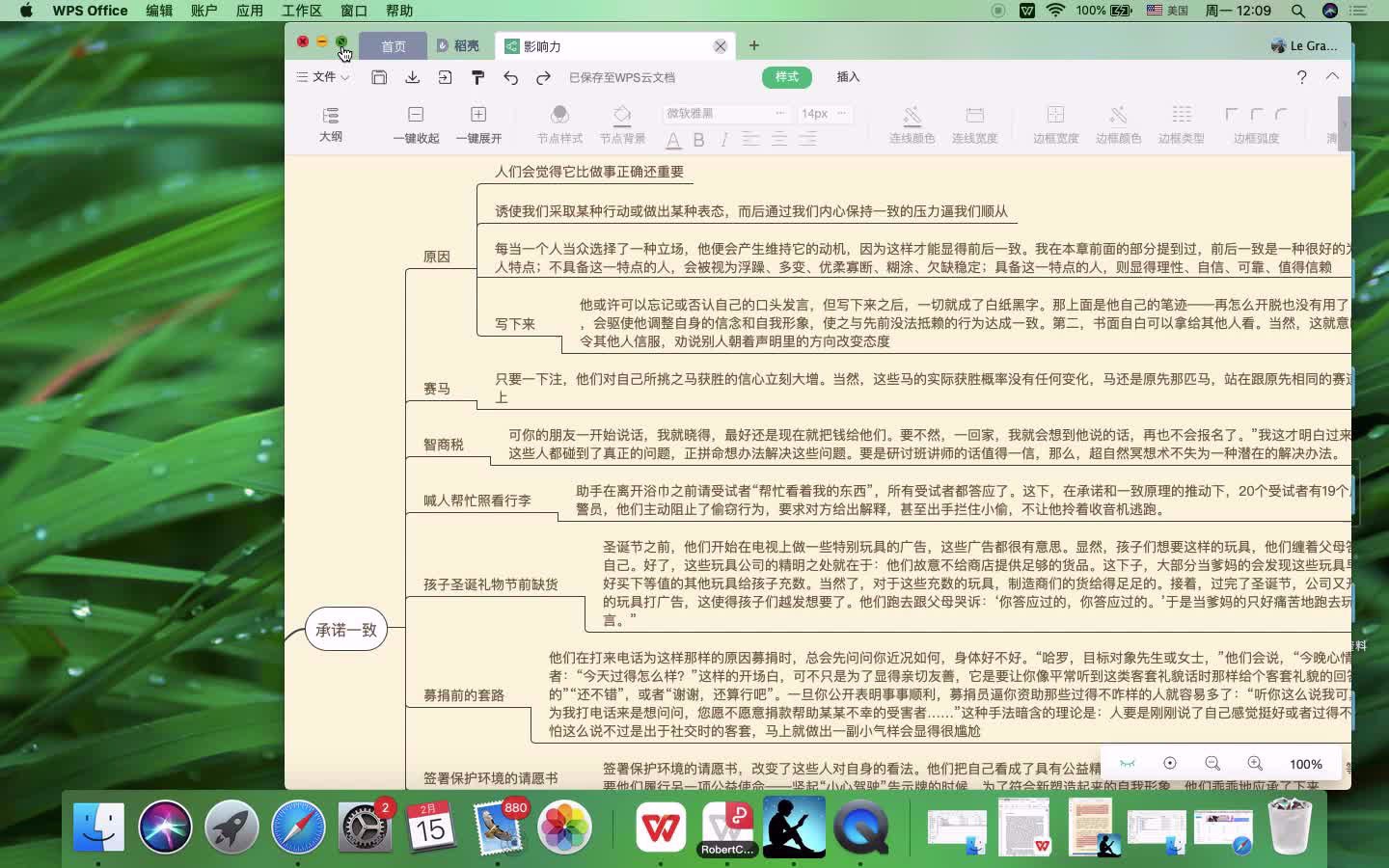Click the 100% zoom level value

(1306, 764)
